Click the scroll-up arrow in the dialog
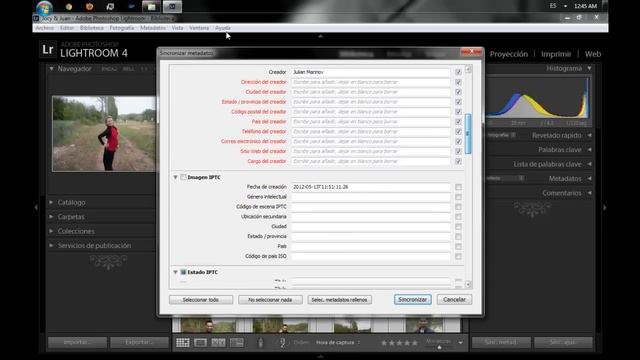 [468, 69]
